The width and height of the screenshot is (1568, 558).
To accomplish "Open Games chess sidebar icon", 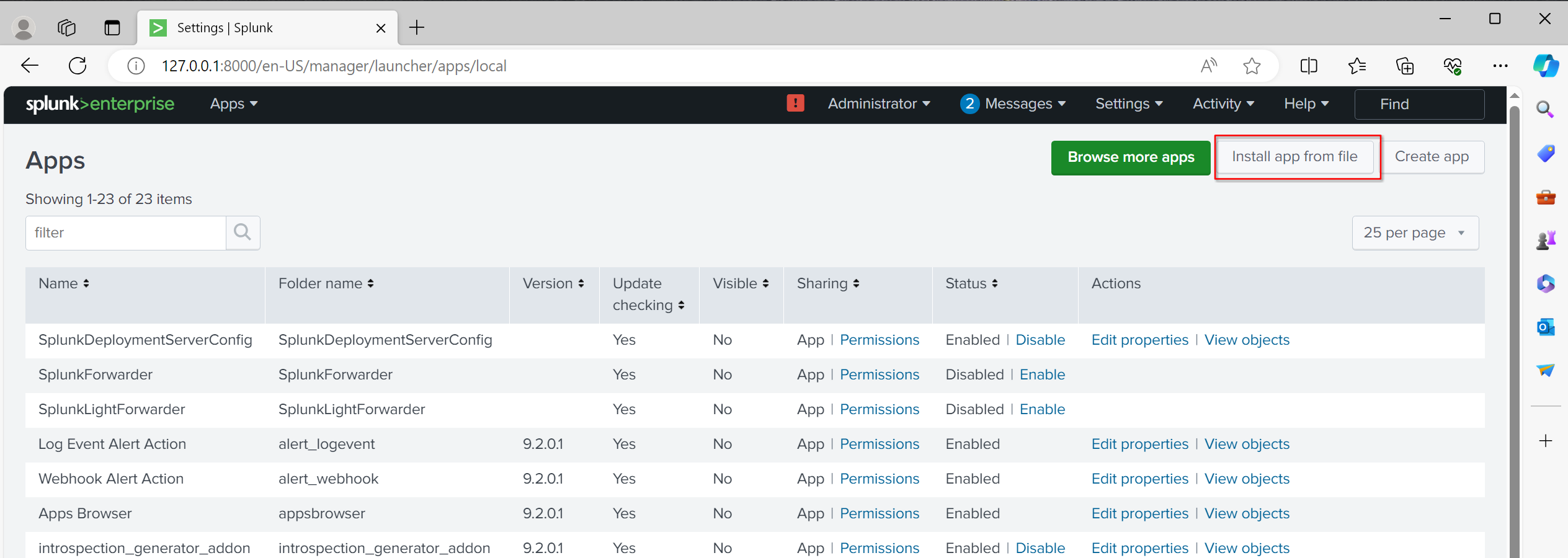I will pos(1545,241).
